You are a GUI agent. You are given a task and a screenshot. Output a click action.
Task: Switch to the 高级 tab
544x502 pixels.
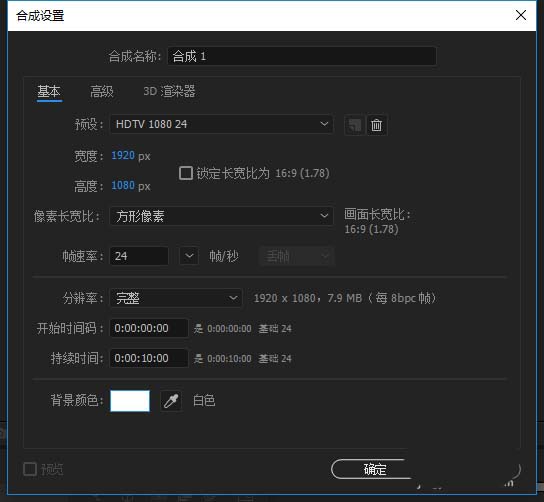pos(102,92)
